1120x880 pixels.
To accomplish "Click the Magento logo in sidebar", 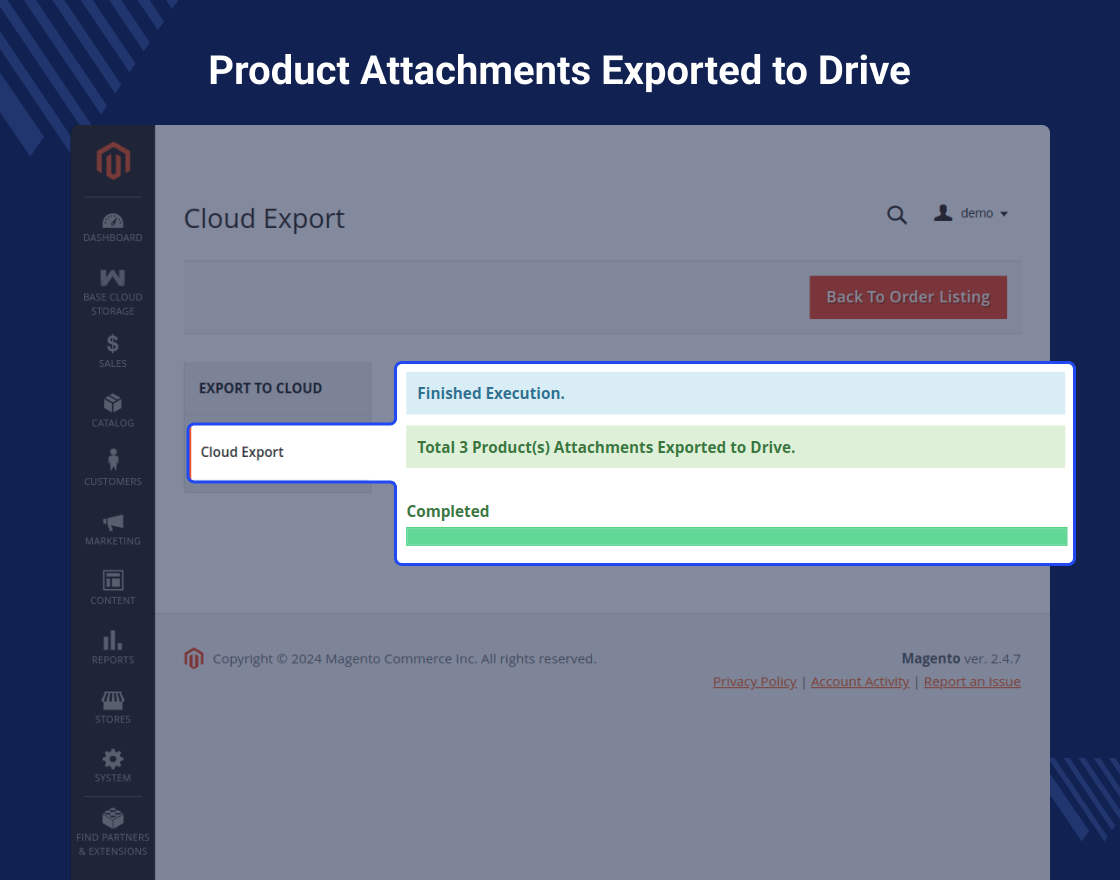I will [x=113, y=161].
